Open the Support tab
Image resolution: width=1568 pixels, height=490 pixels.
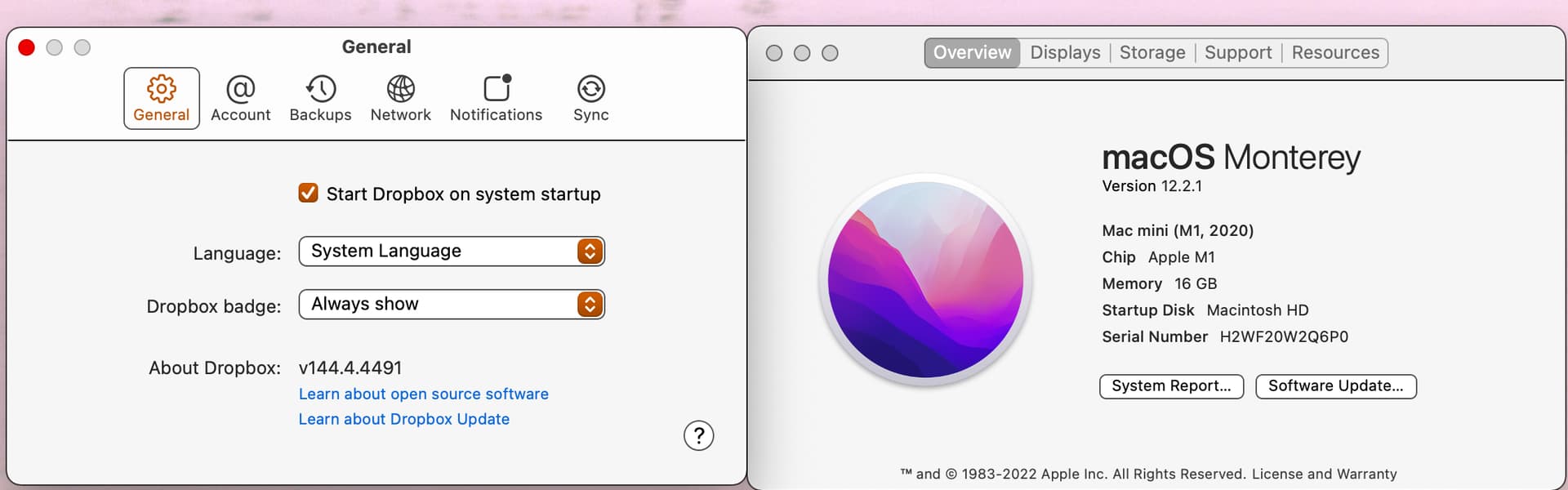[1238, 53]
